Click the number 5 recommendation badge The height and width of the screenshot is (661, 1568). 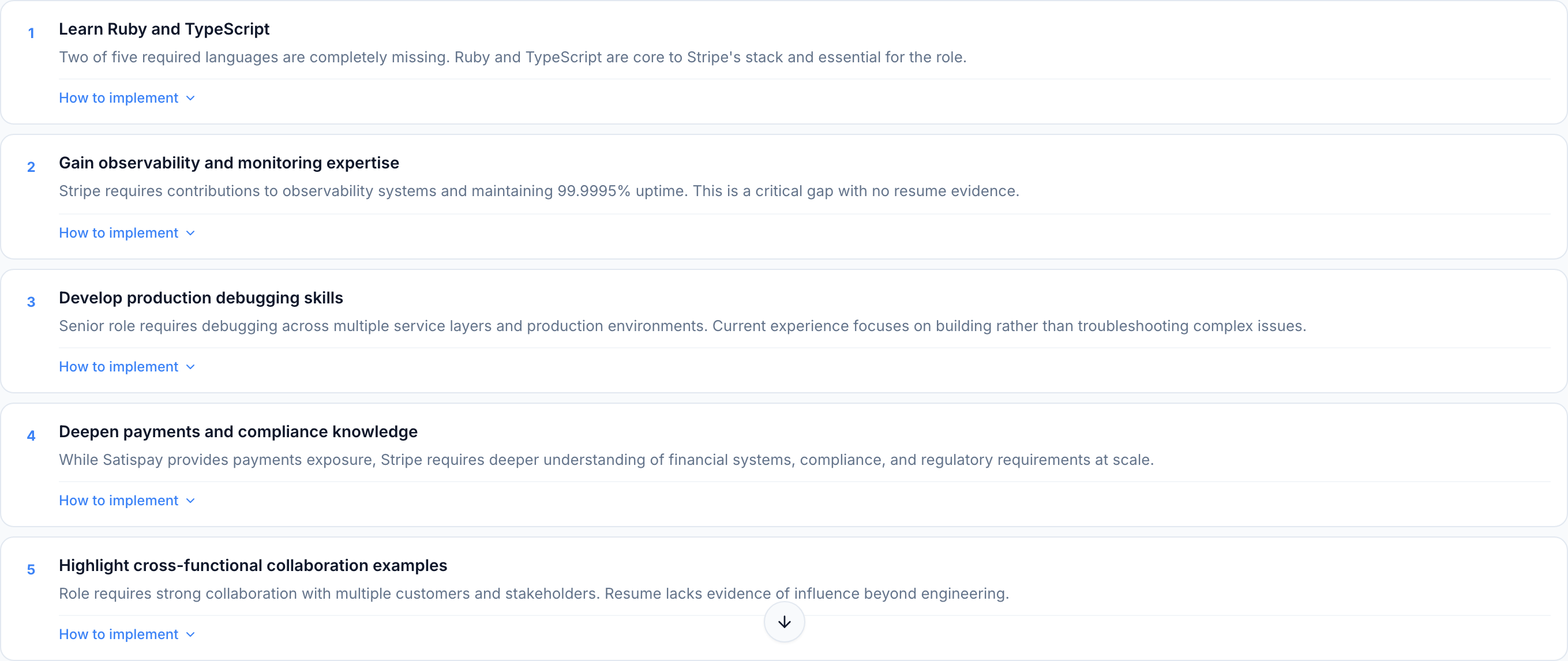click(31, 570)
